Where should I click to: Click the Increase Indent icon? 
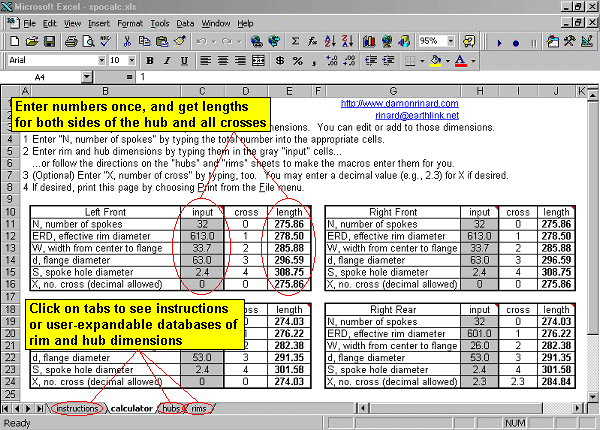pyautogui.click(x=388, y=60)
